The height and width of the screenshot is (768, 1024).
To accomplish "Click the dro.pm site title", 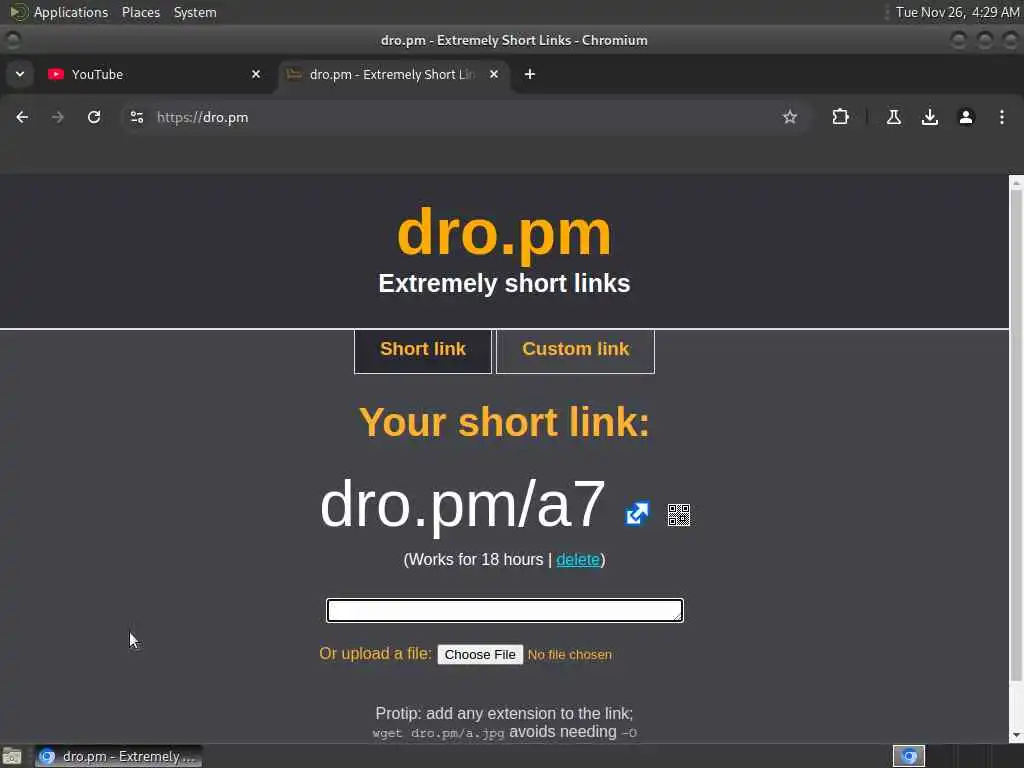I will pos(504,234).
